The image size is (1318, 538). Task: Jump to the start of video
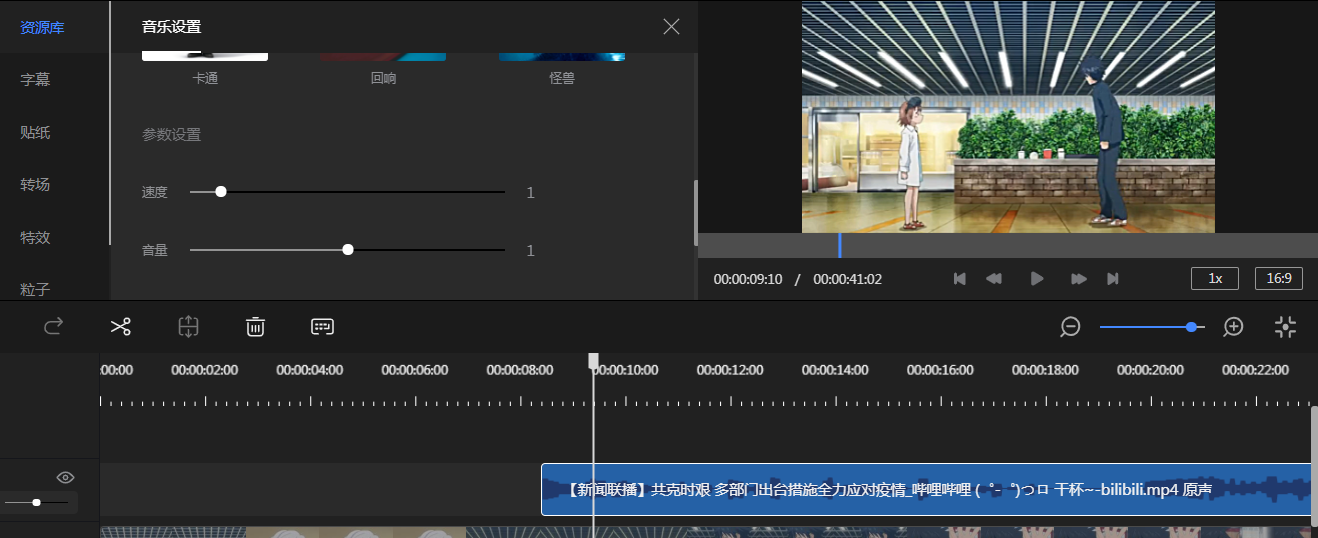(960, 279)
